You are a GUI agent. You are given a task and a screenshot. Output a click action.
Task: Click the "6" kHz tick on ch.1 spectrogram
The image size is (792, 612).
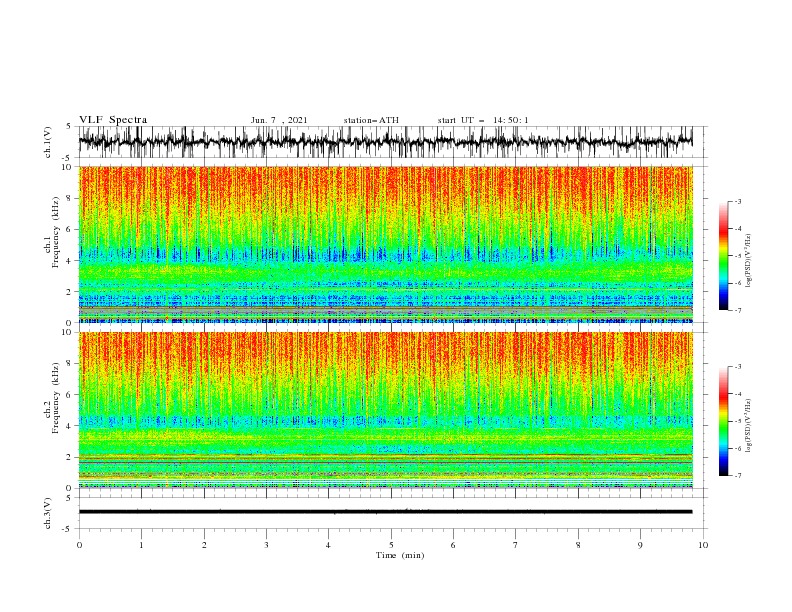coord(71,230)
